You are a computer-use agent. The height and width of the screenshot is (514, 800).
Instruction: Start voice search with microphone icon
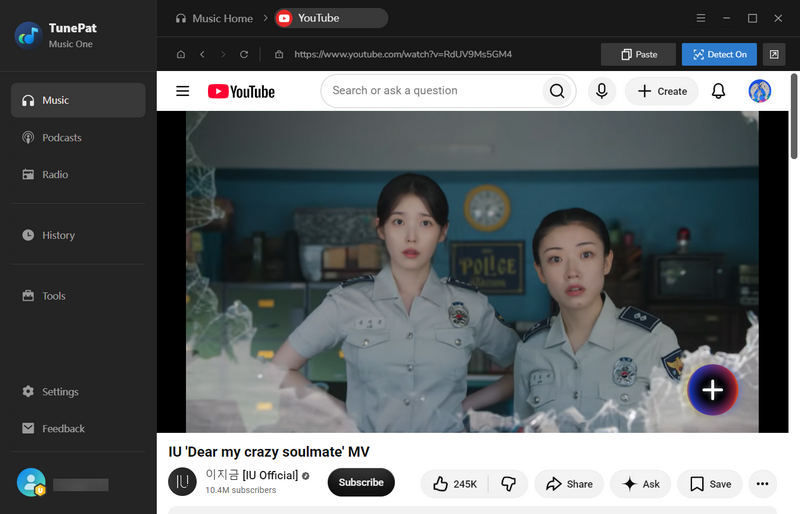pos(602,91)
